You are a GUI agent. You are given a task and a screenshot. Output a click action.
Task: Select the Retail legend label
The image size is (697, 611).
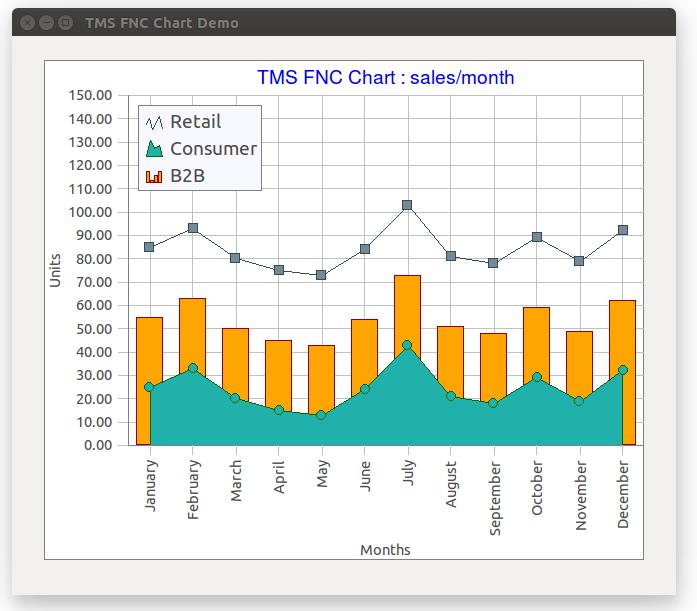[x=196, y=122]
